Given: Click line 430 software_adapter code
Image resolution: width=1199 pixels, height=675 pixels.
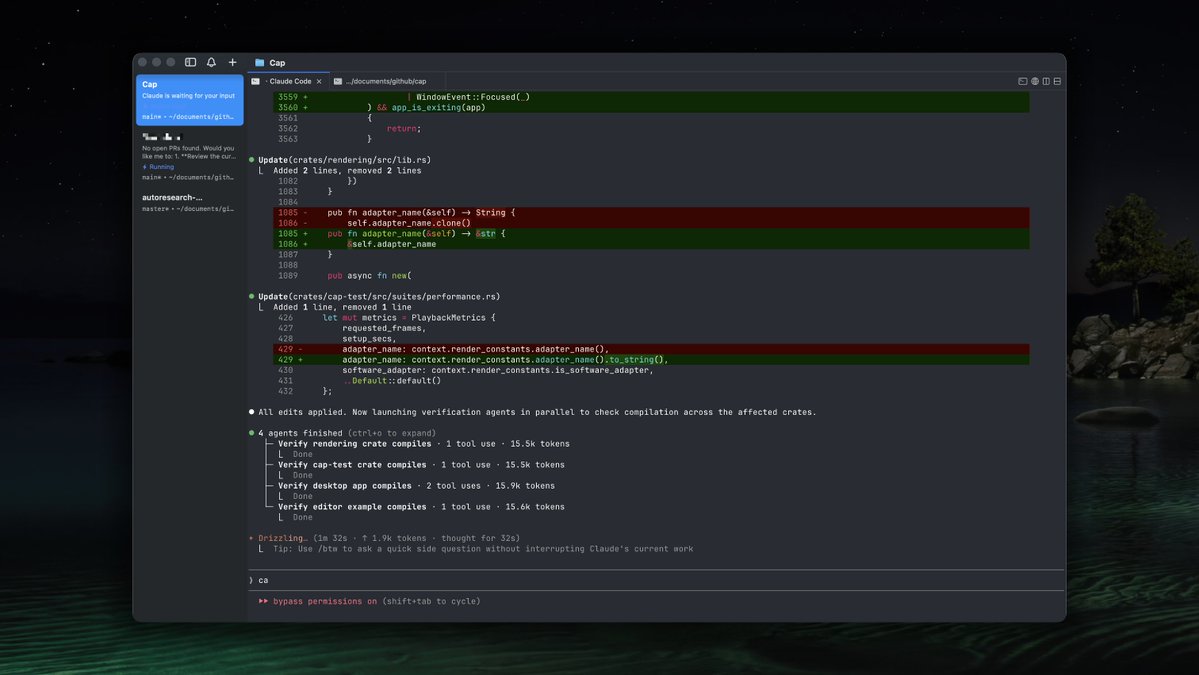Looking at the screenshot, I should coord(498,370).
